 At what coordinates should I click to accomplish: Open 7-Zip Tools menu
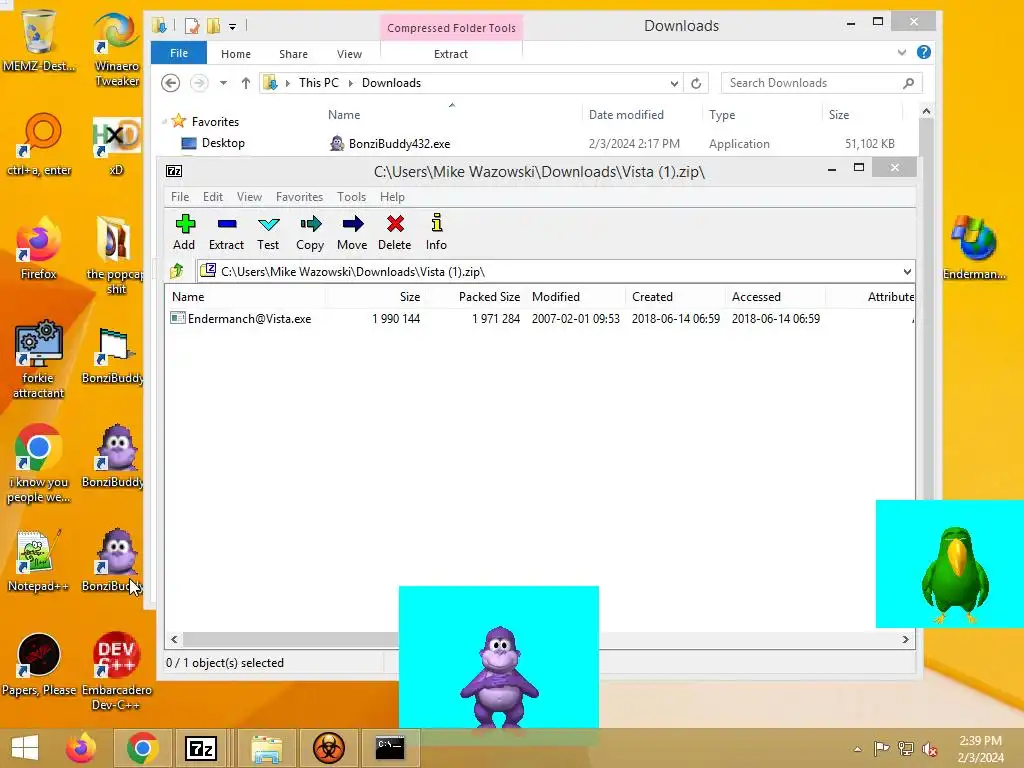[351, 197]
